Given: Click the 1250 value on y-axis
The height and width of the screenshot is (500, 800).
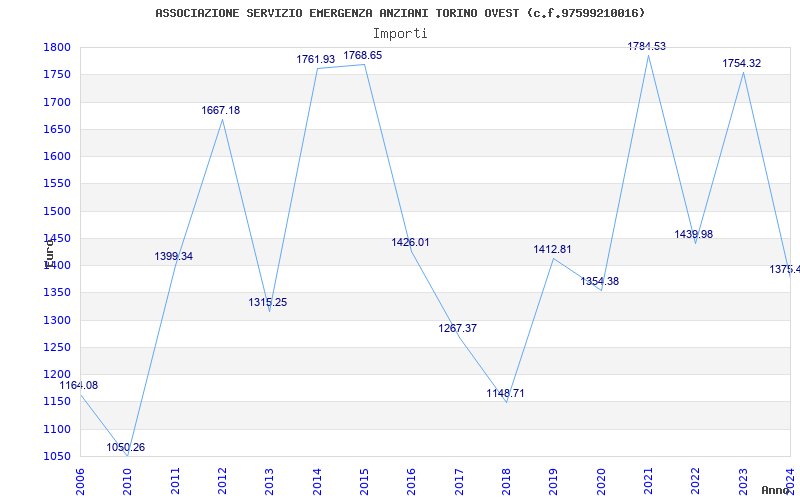Looking at the screenshot, I should 57,347.
